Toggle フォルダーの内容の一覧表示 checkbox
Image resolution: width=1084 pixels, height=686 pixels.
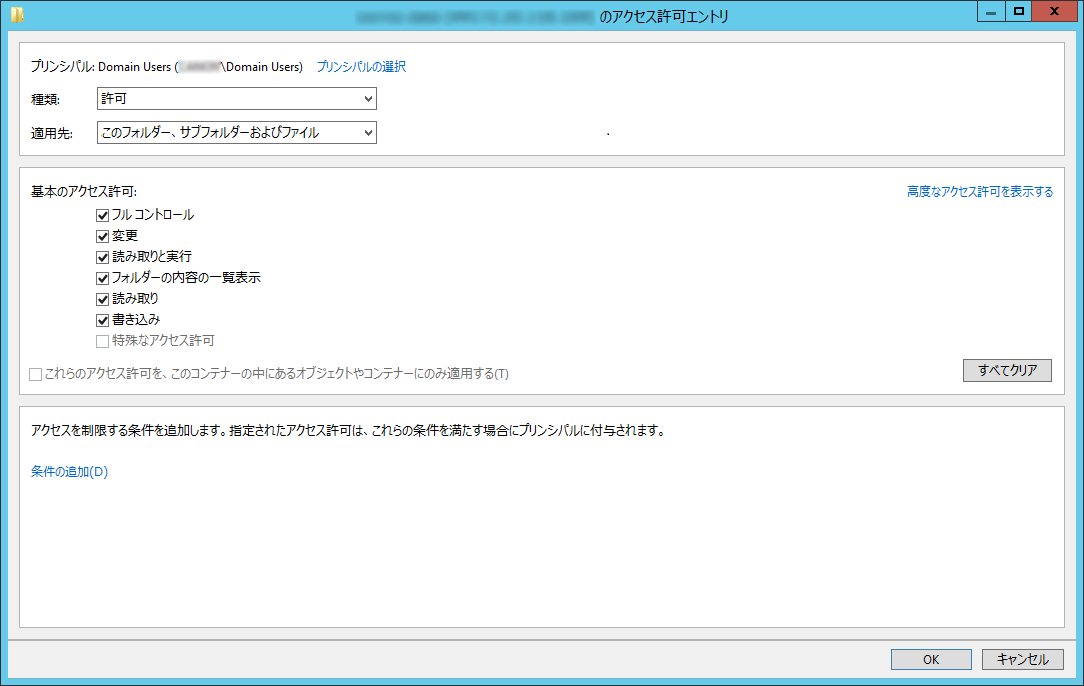[x=102, y=278]
